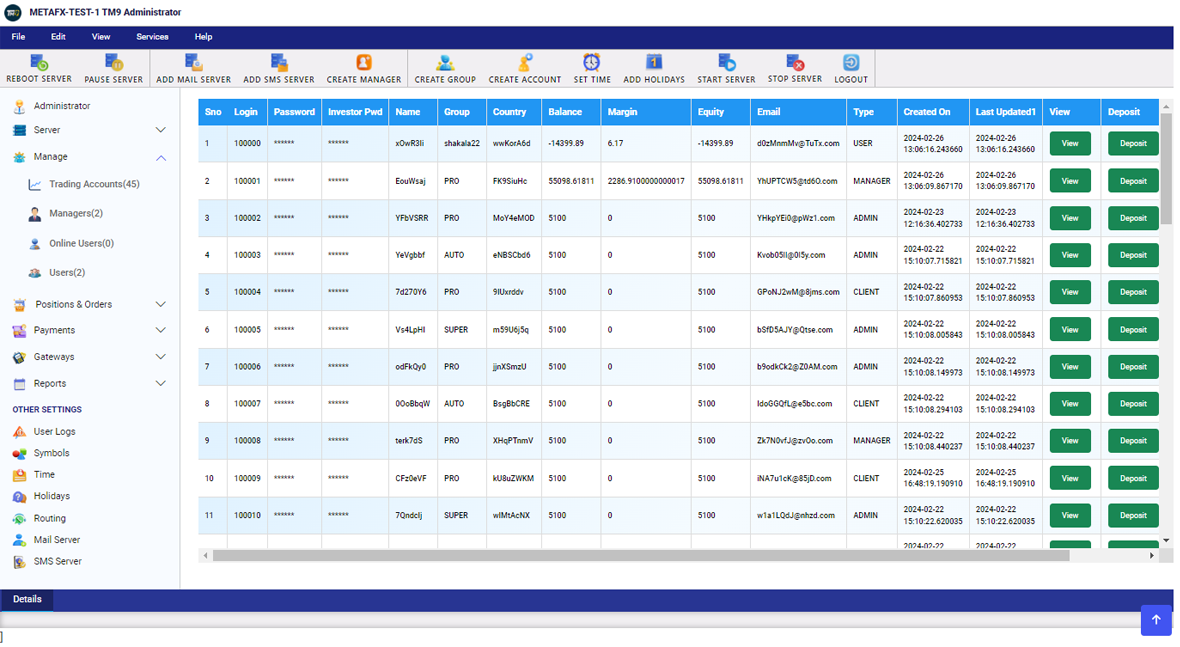1180x647 pixels.
Task: Click the Create Account icon
Action: tap(525, 63)
